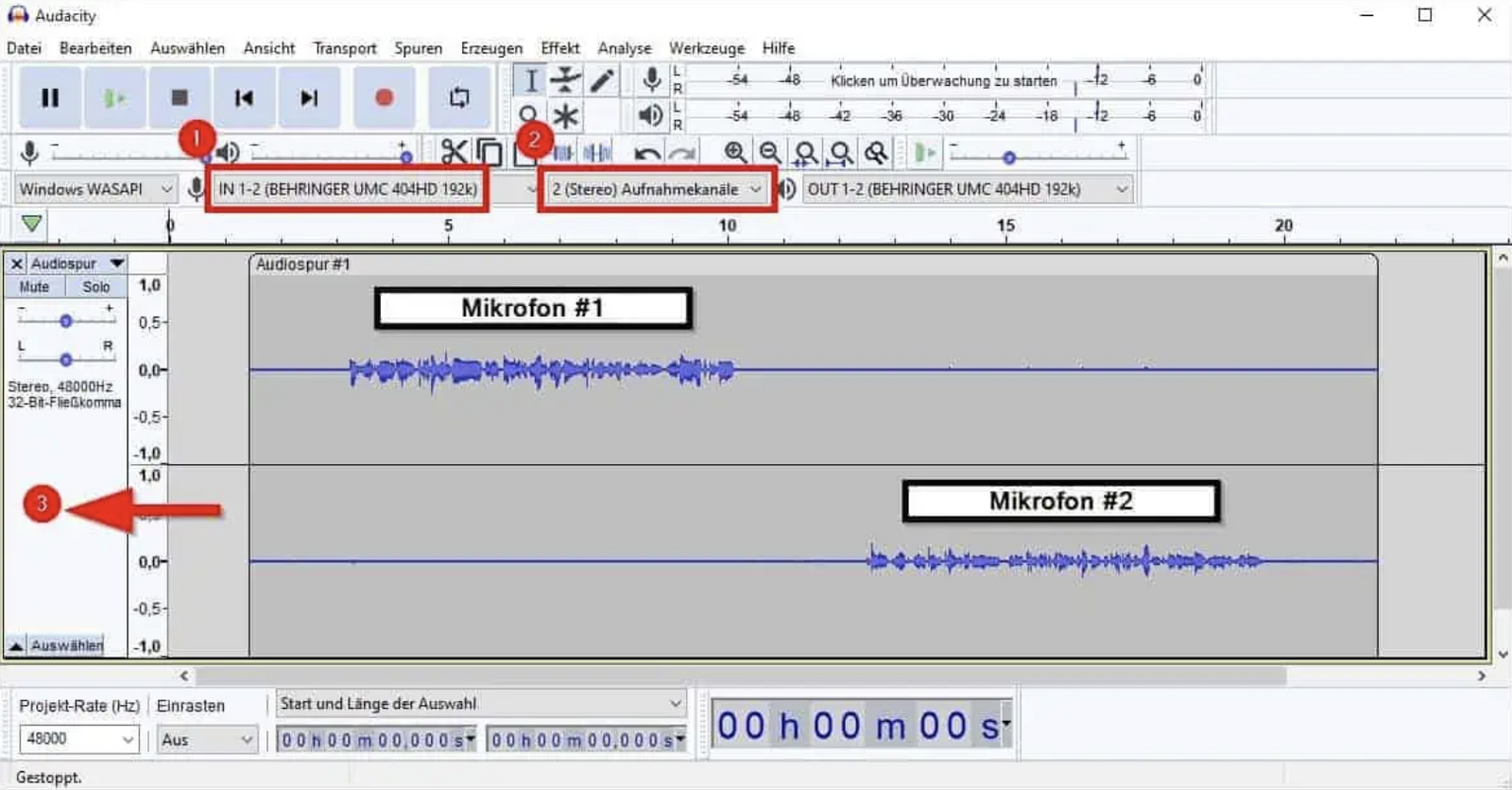Open the Bearbeiten menu

click(x=95, y=48)
